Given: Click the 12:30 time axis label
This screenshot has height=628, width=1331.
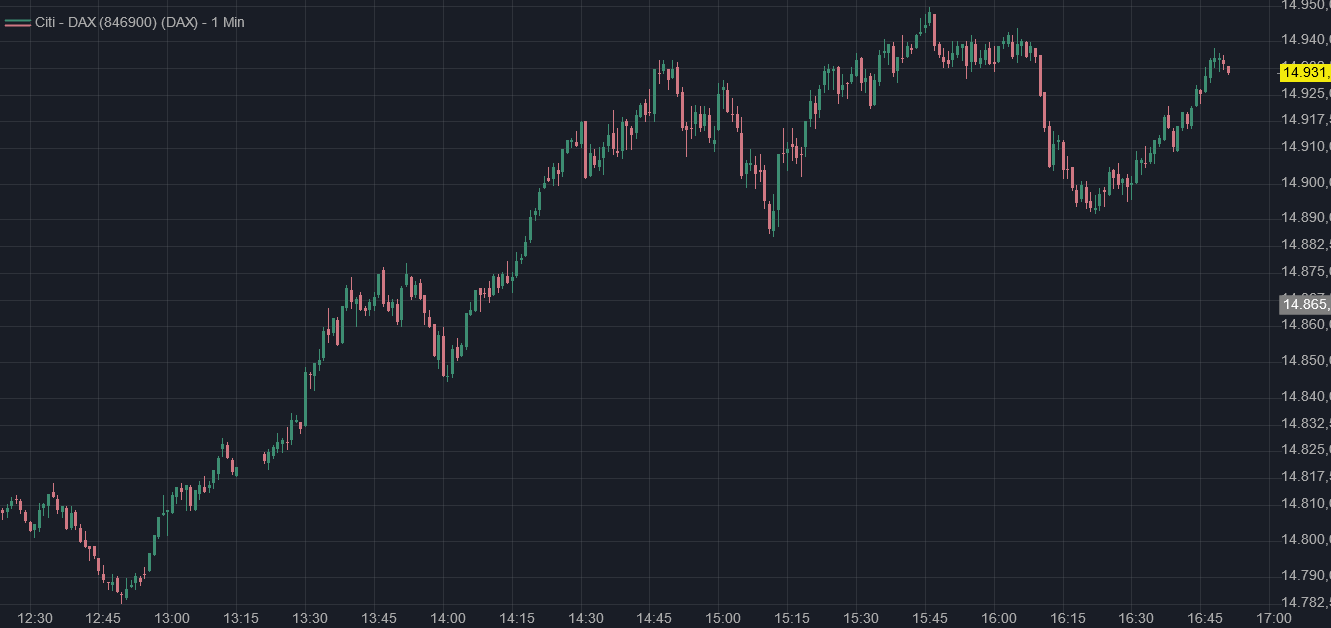Looking at the screenshot, I should point(36,619).
